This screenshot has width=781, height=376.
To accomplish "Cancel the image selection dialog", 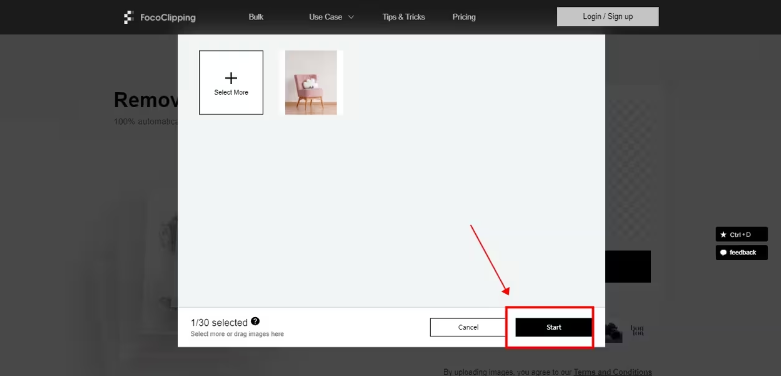I will (468, 327).
